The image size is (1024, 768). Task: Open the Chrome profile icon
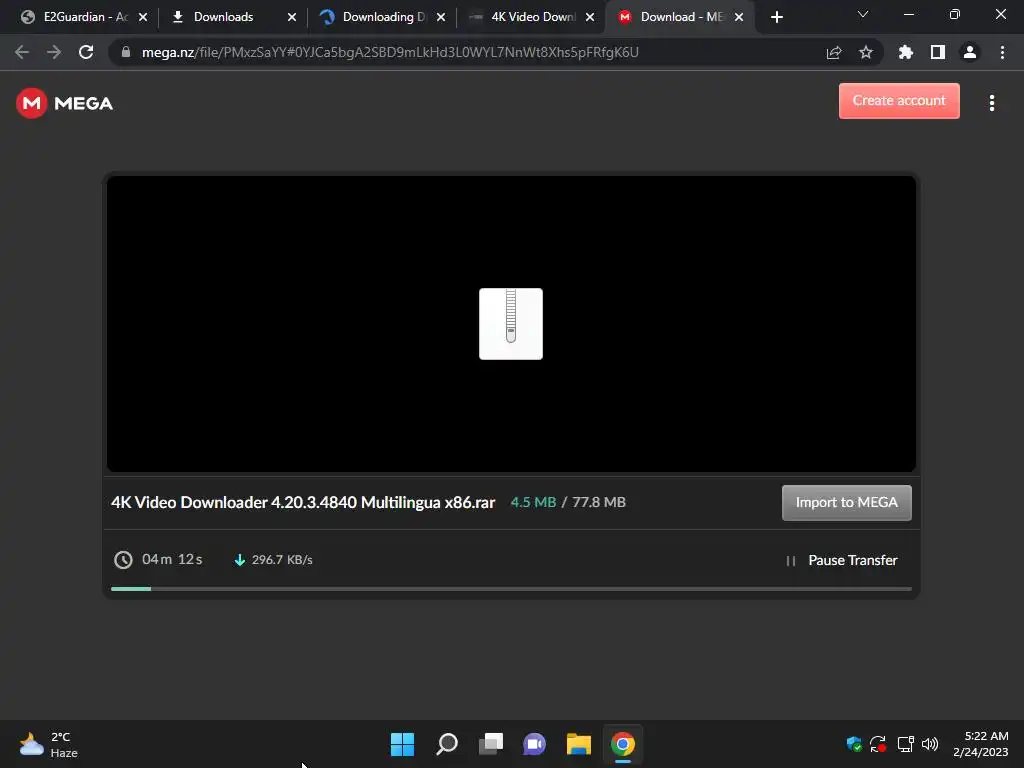(x=969, y=52)
